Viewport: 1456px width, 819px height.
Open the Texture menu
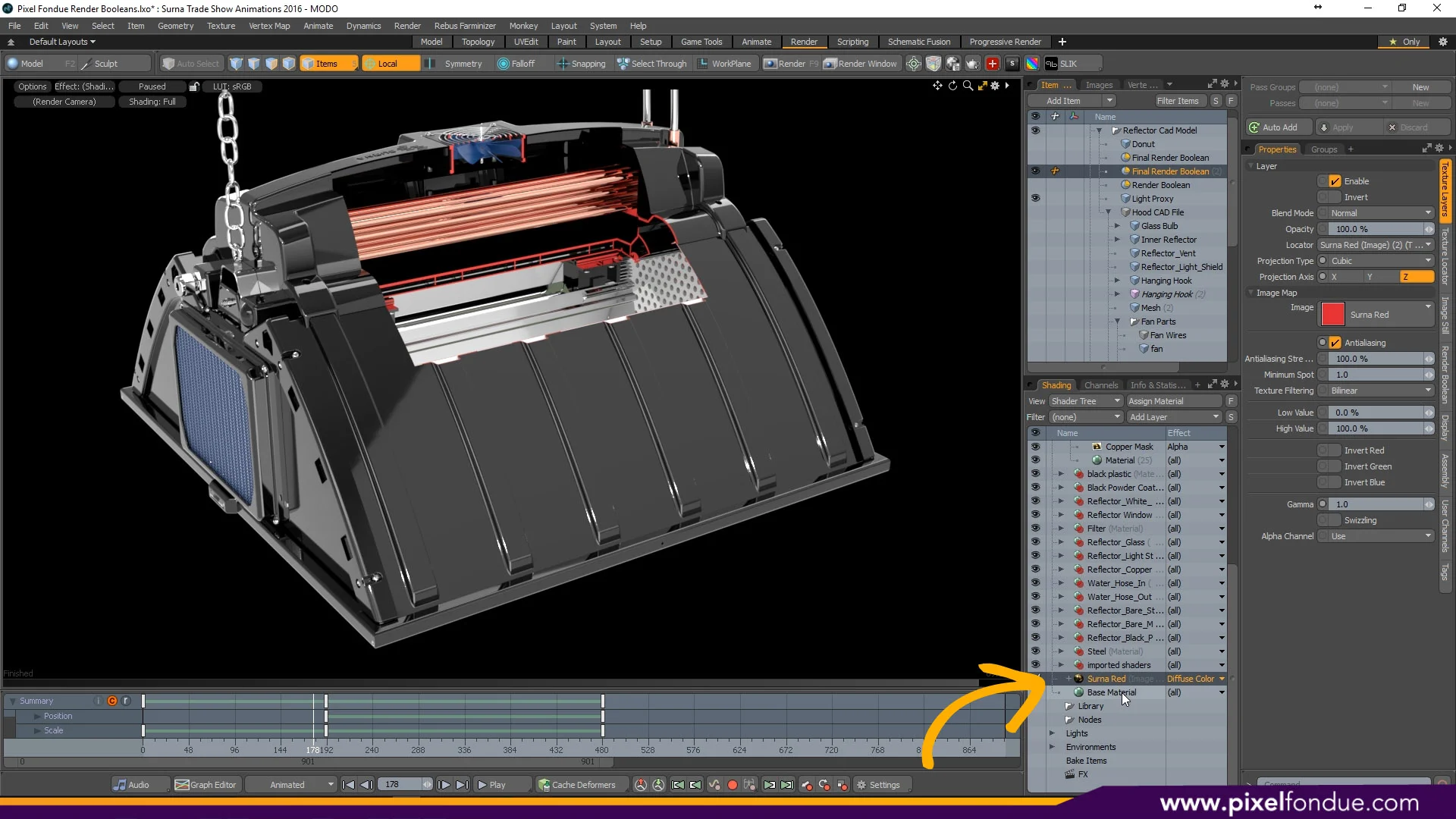point(221,26)
